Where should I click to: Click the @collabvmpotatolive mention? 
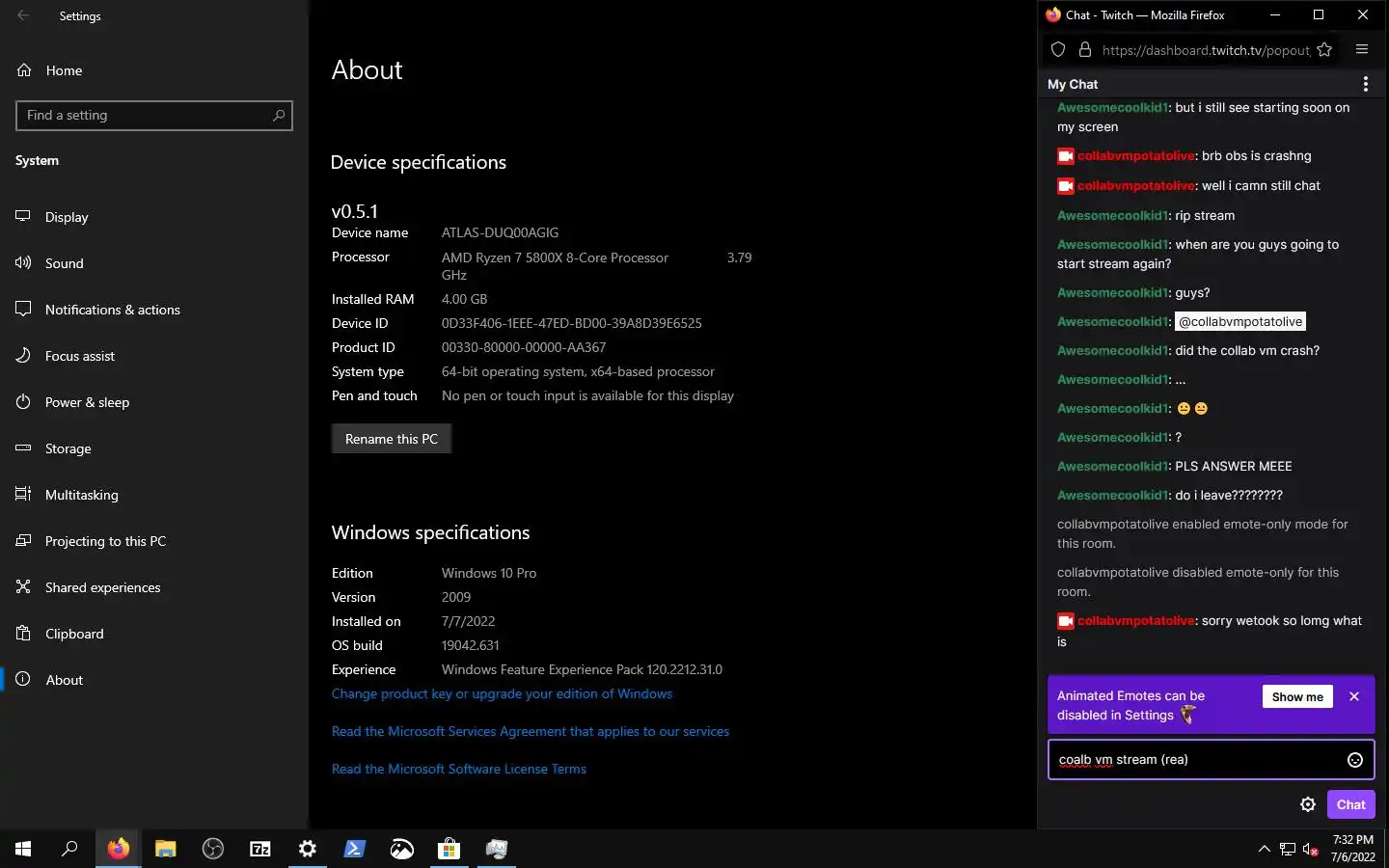click(x=1240, y=321)
